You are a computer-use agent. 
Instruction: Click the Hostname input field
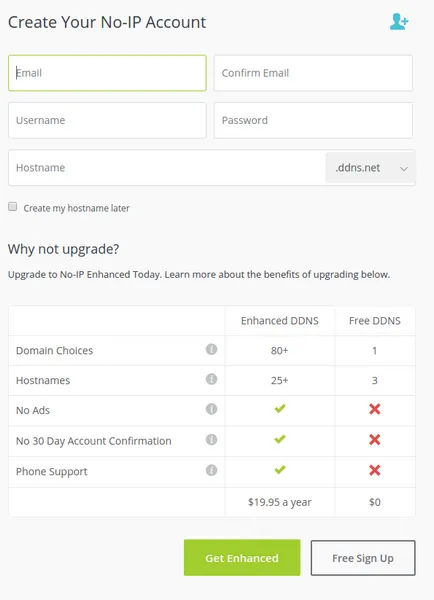point(167,168)
